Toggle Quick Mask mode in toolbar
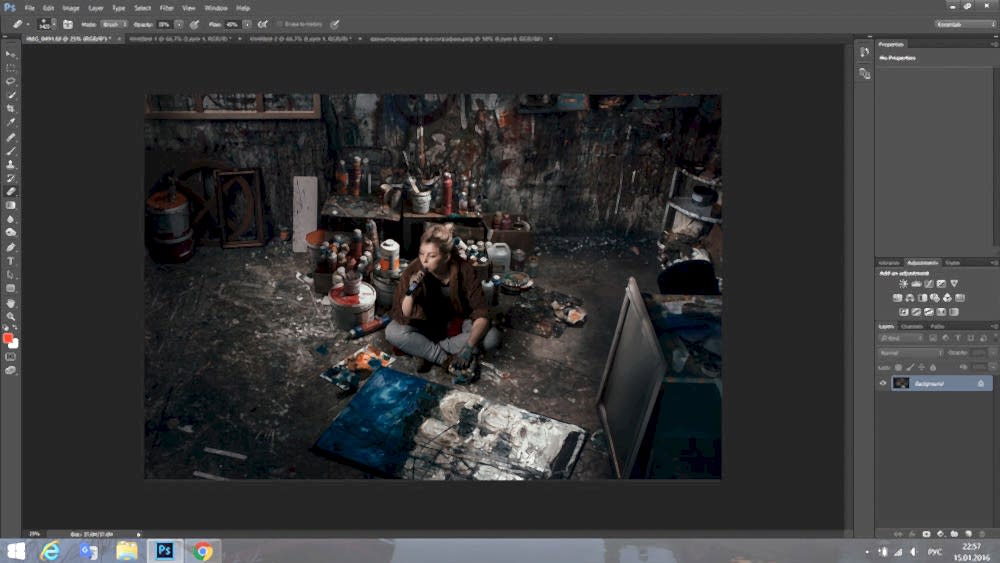Viewport: 1000px width, 563px height. 11,356
